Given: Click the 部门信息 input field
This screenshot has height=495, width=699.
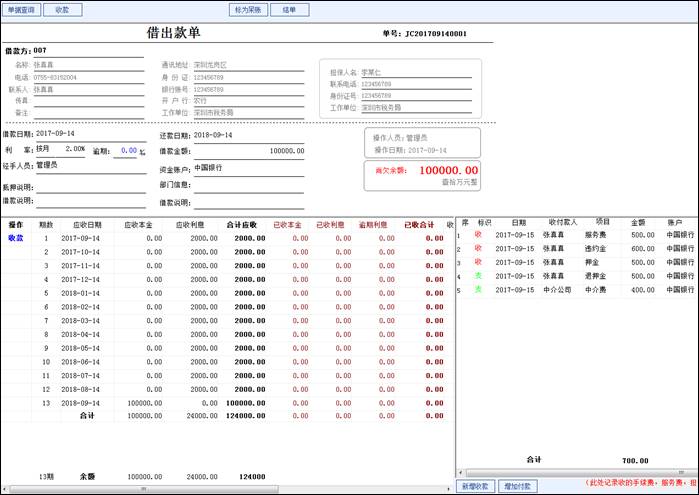Looking at the screenshot, I should point(248,185).
